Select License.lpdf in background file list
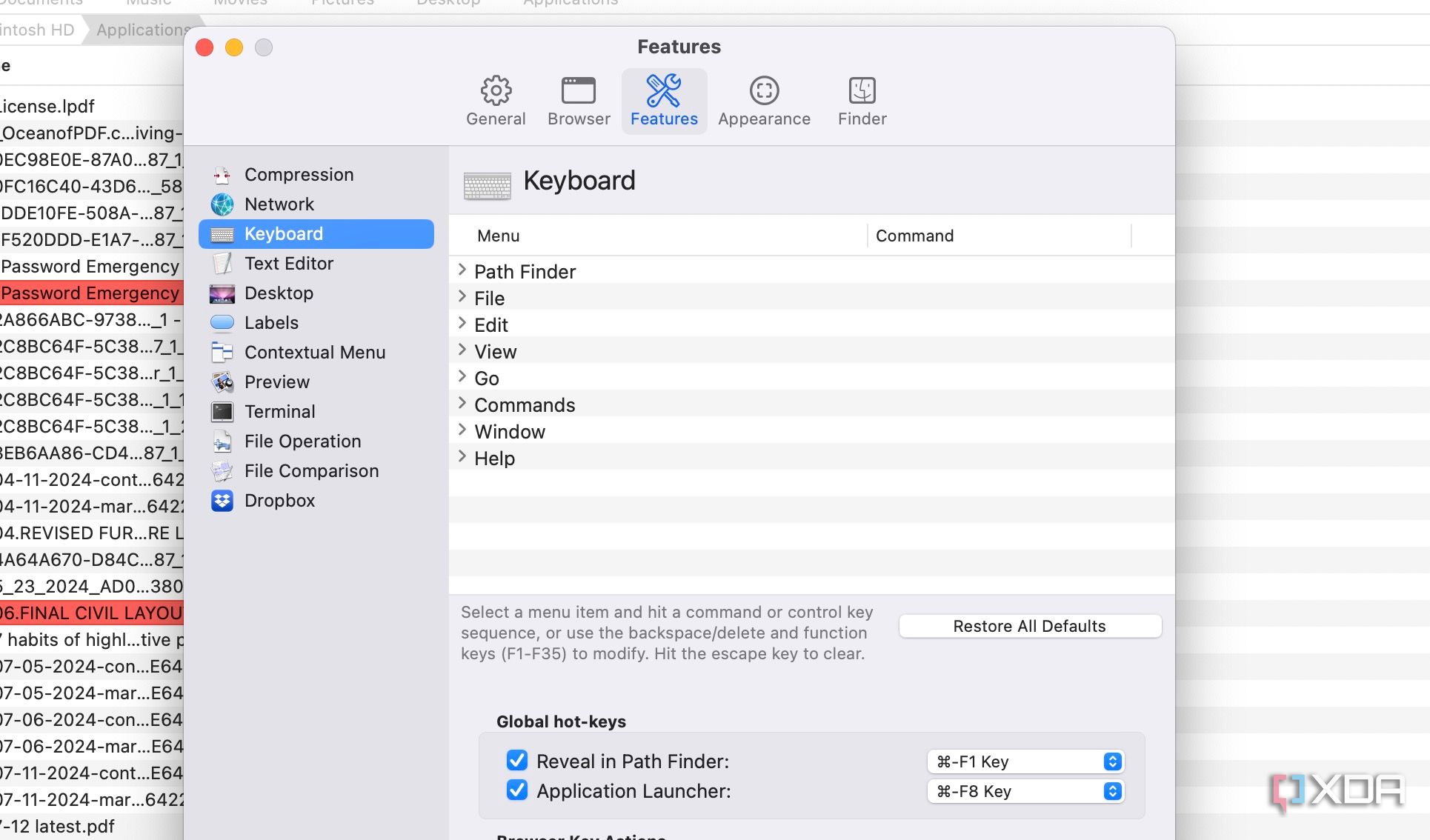This screenshot has width=1430, height=840. [x=91, y=107]
